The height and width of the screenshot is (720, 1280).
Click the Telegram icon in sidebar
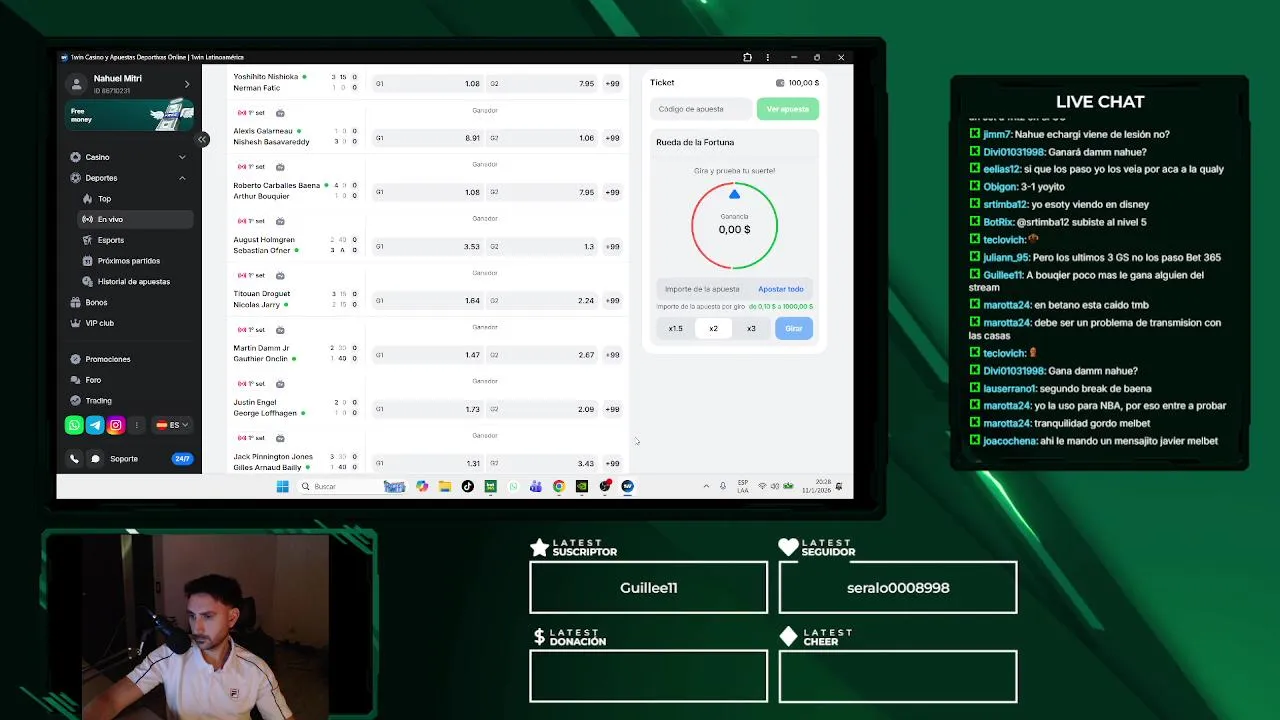coord(95,425)
